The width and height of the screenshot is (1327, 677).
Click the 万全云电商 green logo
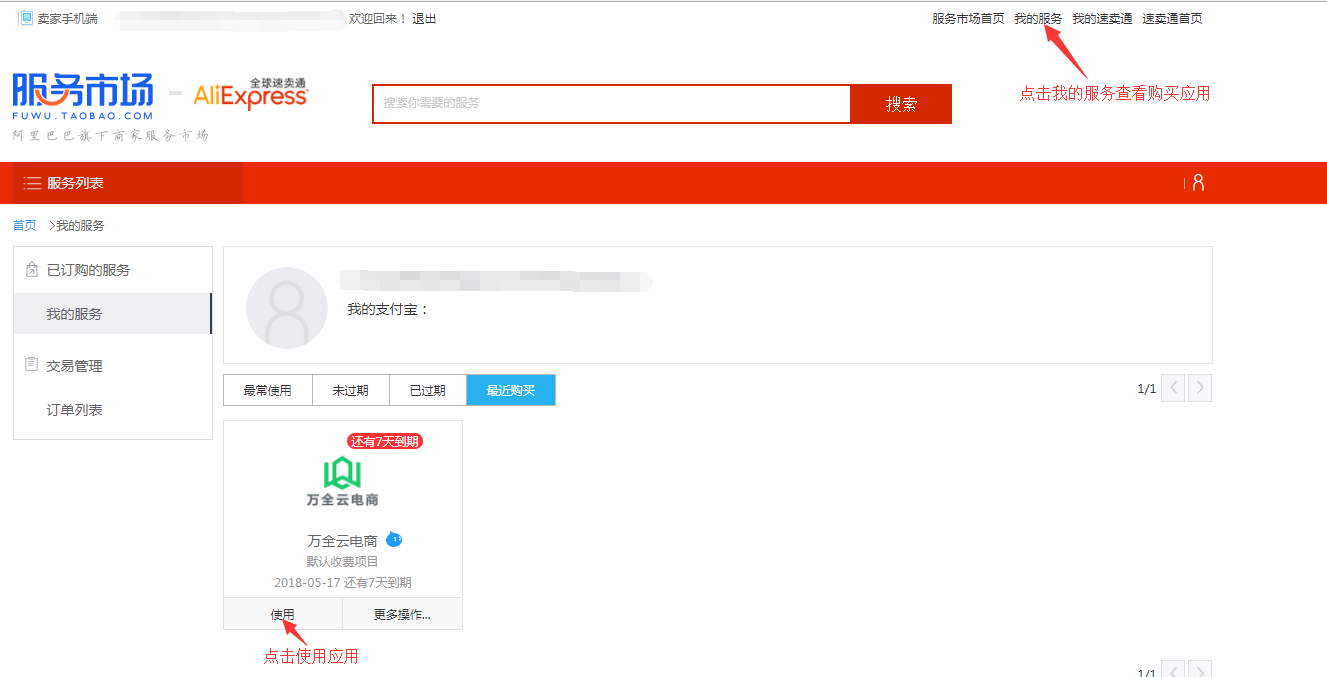[x=342, y=480]
